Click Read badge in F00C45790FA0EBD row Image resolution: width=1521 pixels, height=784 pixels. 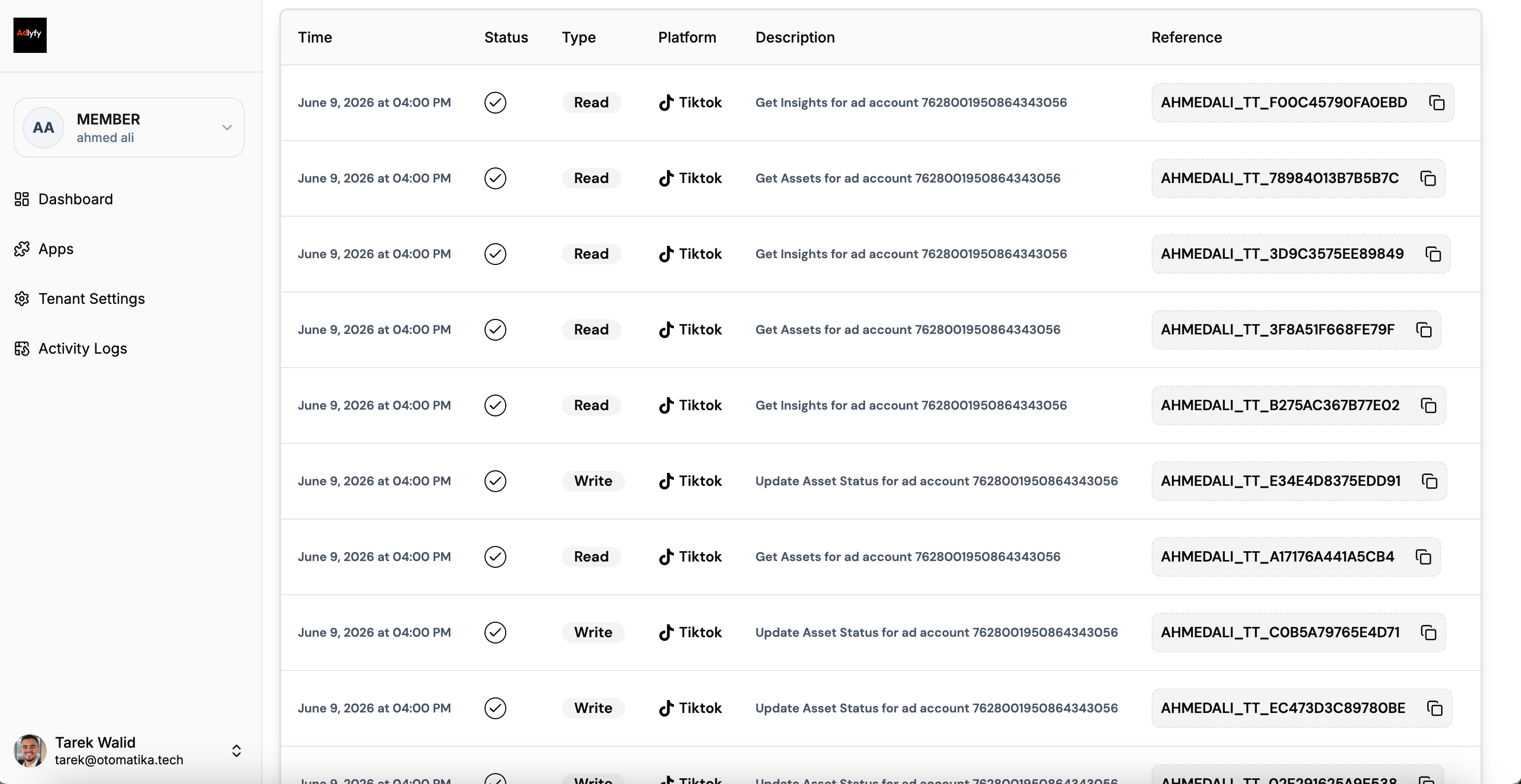point(591,103)
